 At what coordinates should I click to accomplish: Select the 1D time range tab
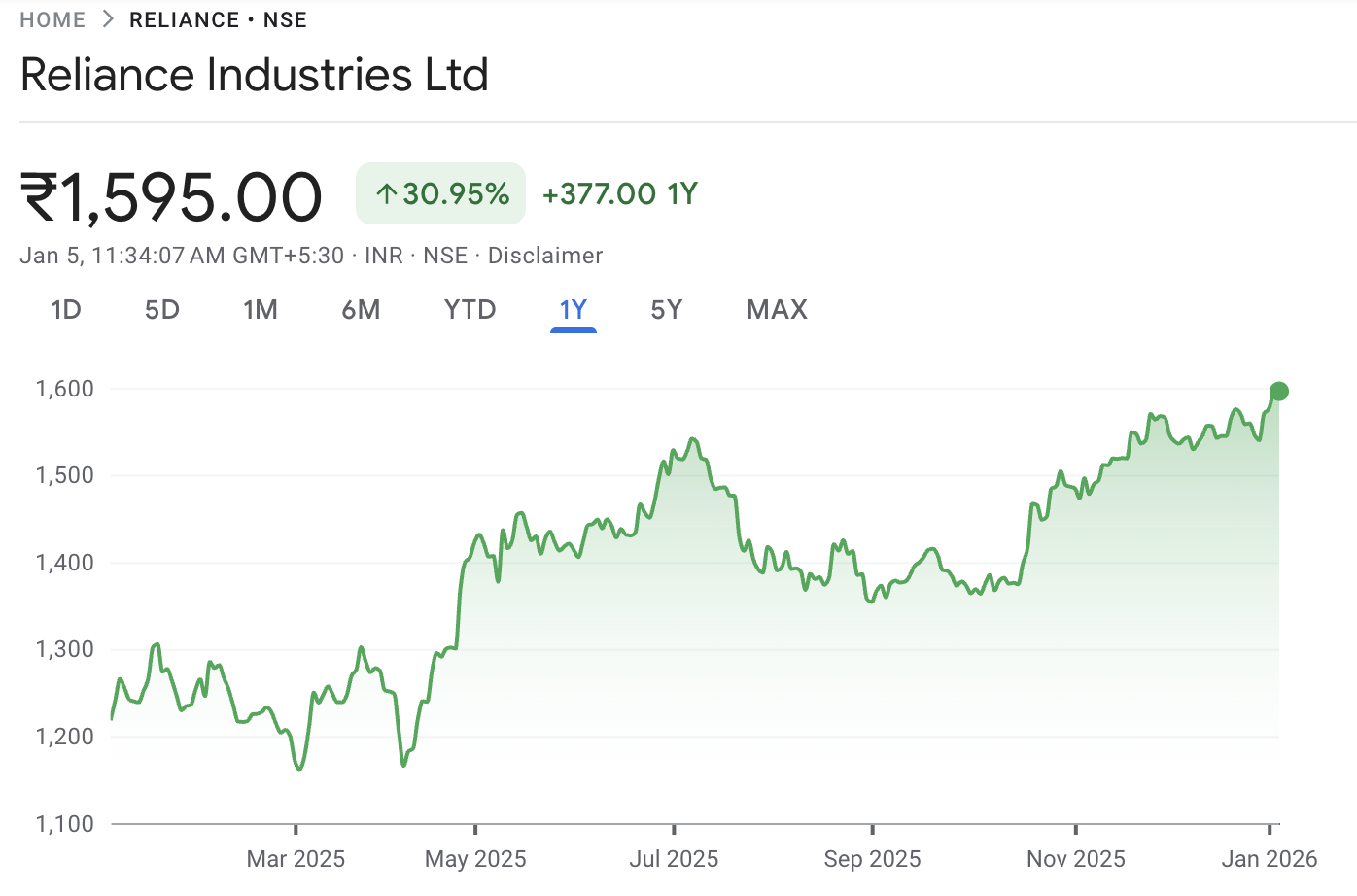click(66, 309)
